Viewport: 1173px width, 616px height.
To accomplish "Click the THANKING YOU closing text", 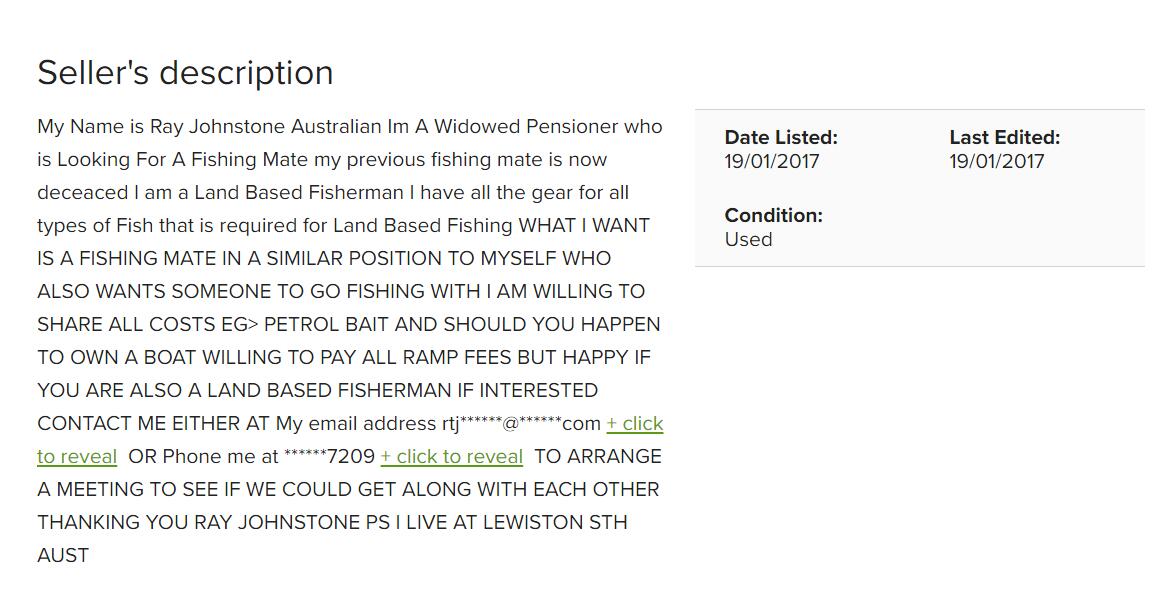I will coord(113,522).
